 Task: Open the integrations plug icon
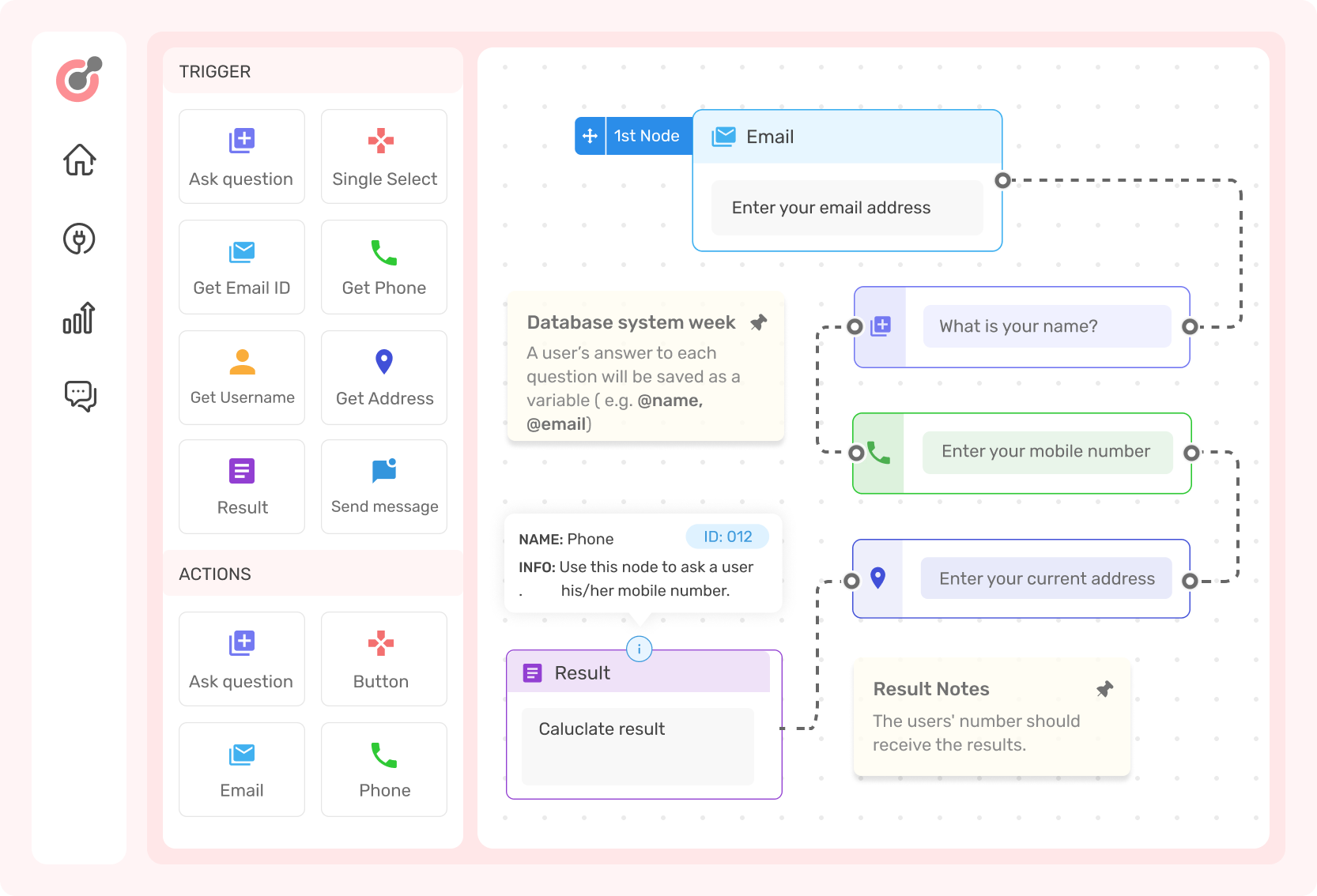click(79, 239)
